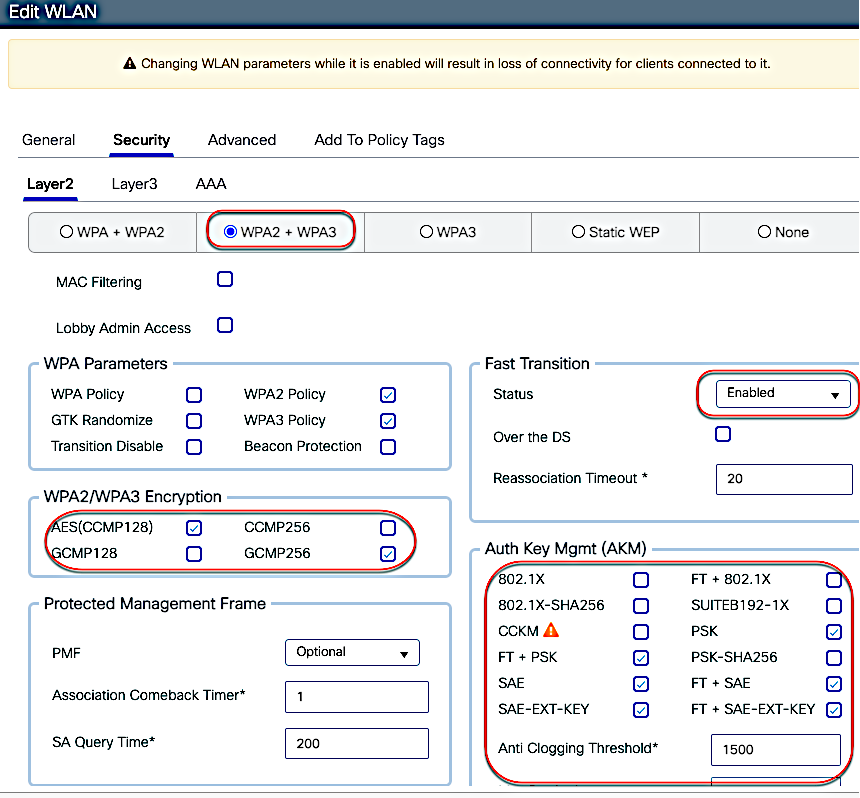Open the Advanced tab
Screen dimensions: 860x798
coord(242,139)
